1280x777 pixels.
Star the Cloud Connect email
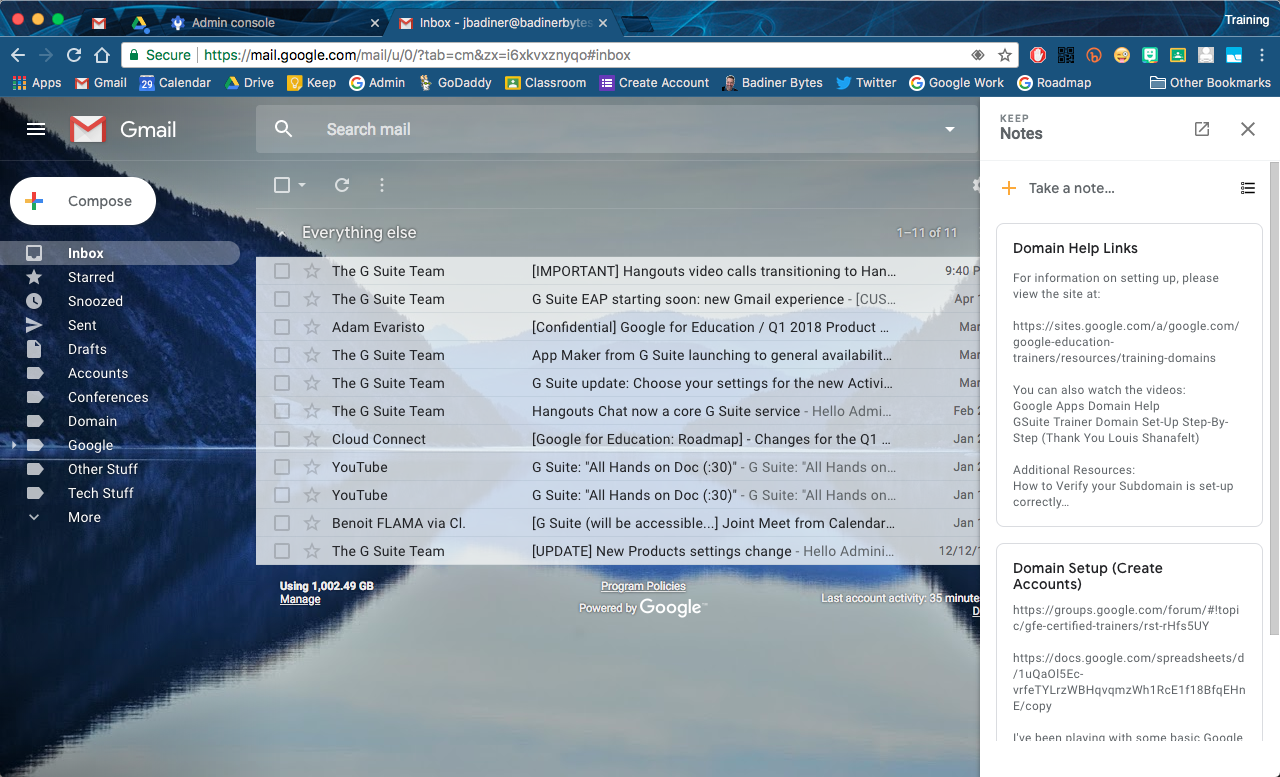312,439
